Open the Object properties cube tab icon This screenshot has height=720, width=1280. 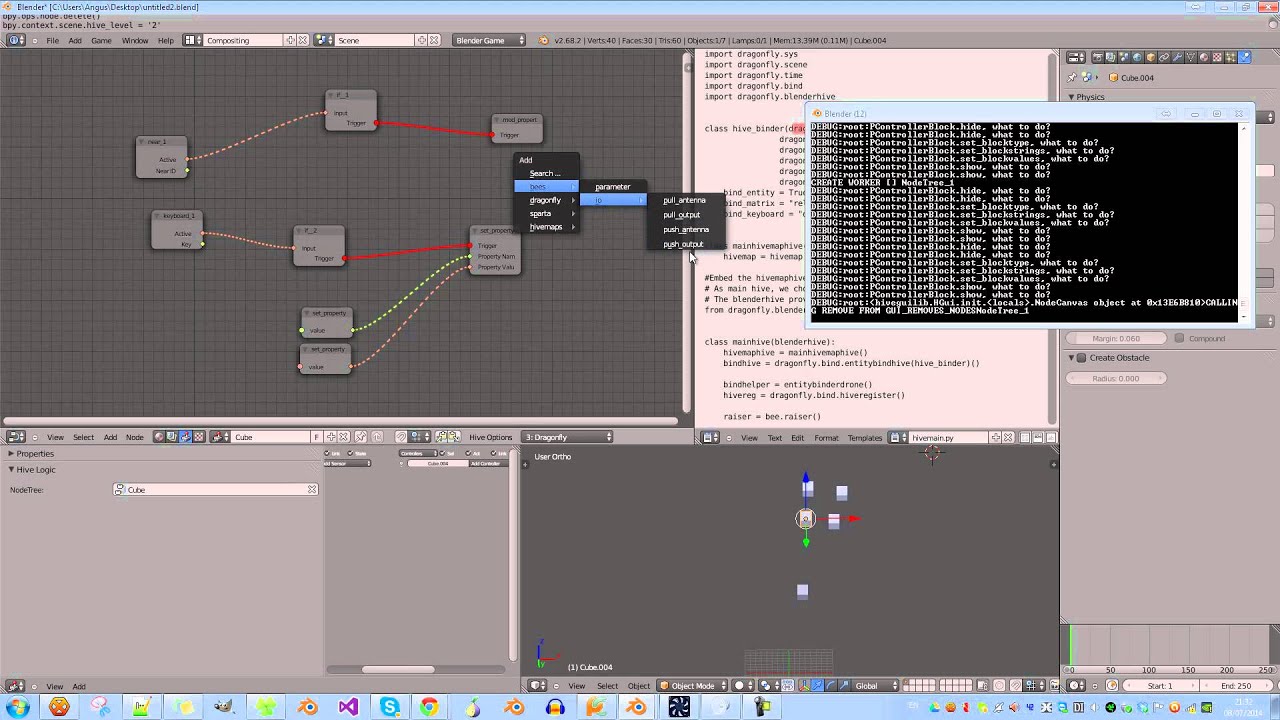(x=1151, y=57)
